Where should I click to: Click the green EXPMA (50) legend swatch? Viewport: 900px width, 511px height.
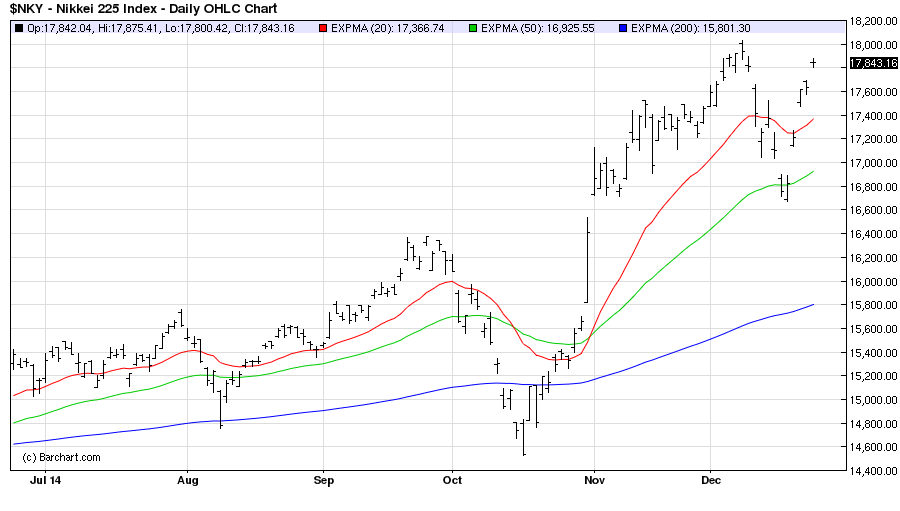pyautogui.click(x=473, y=28)
